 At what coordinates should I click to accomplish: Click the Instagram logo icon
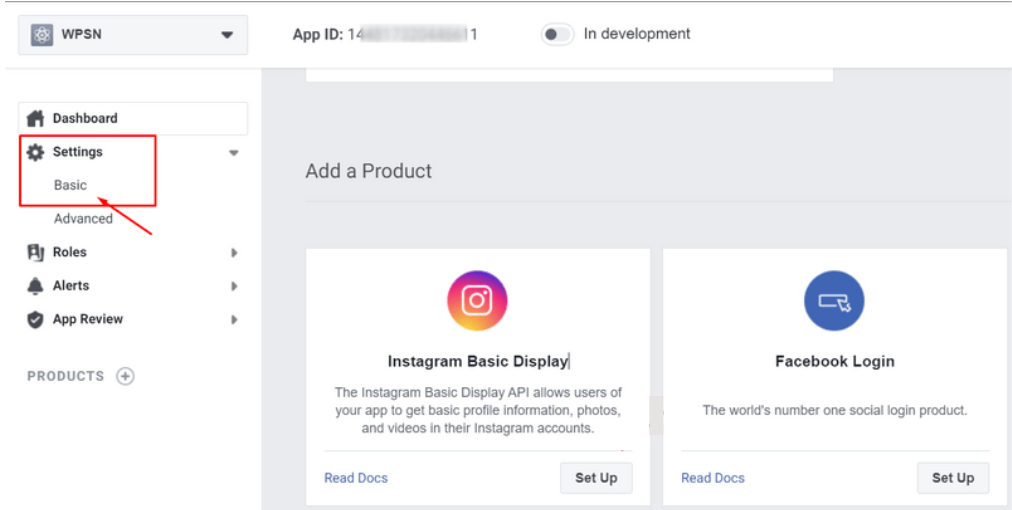tap(477, 301)
